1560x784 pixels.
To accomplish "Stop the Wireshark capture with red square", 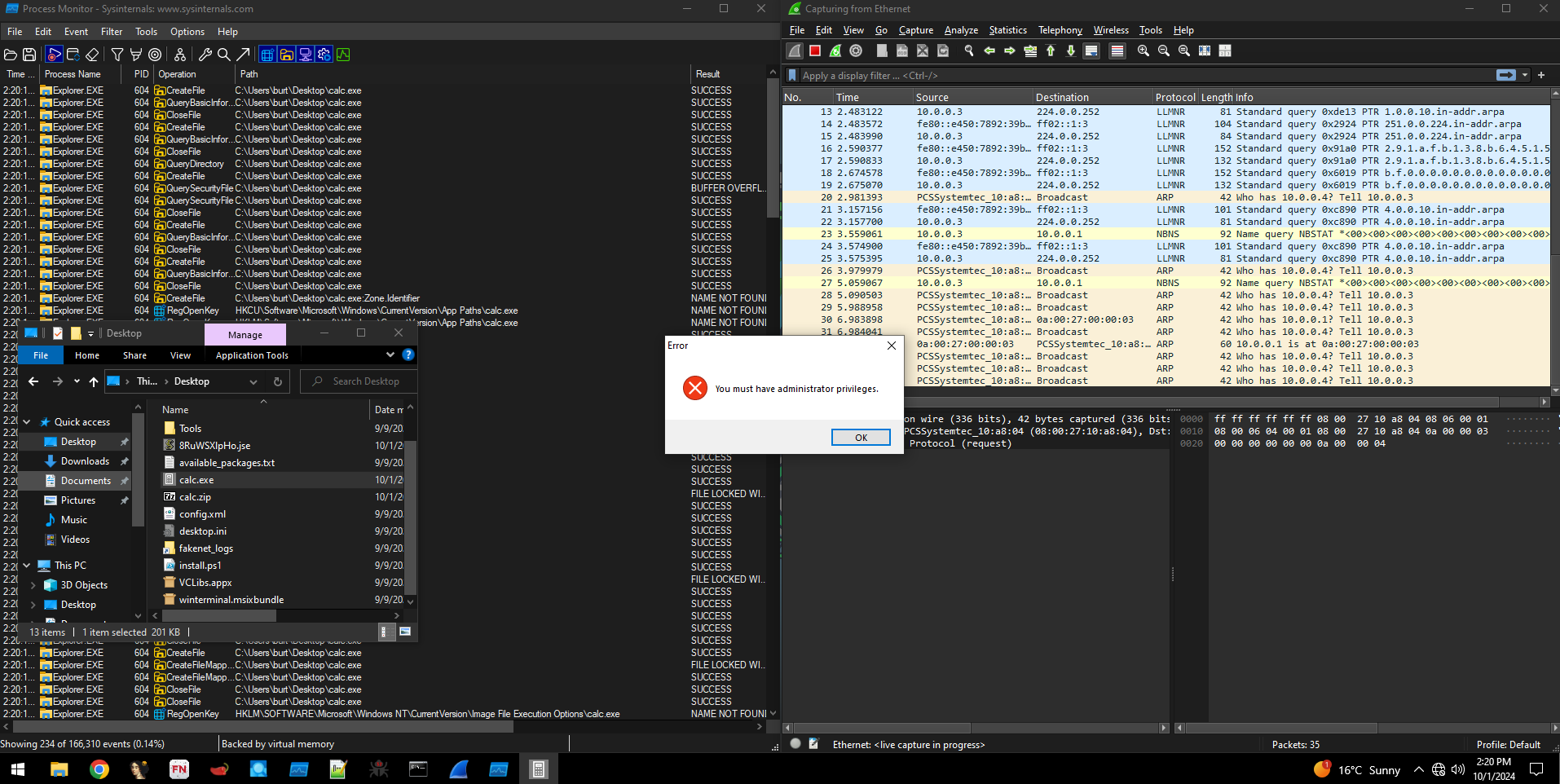I will click(x=815, y=51).
